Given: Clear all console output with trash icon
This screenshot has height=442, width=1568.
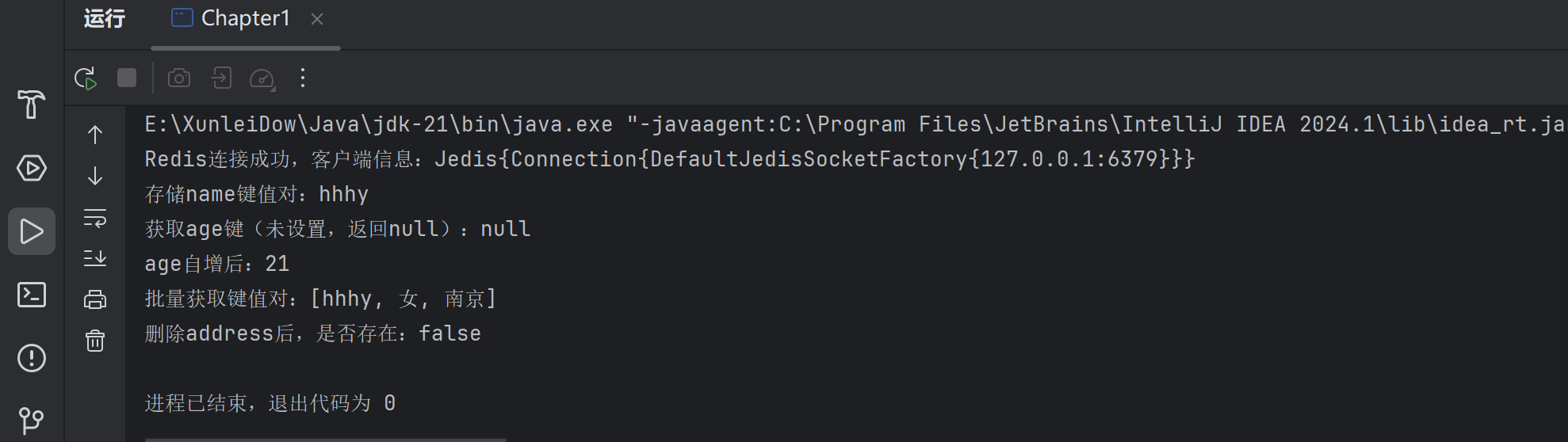Looking at the screenshot, I should (x=95, y=341).
